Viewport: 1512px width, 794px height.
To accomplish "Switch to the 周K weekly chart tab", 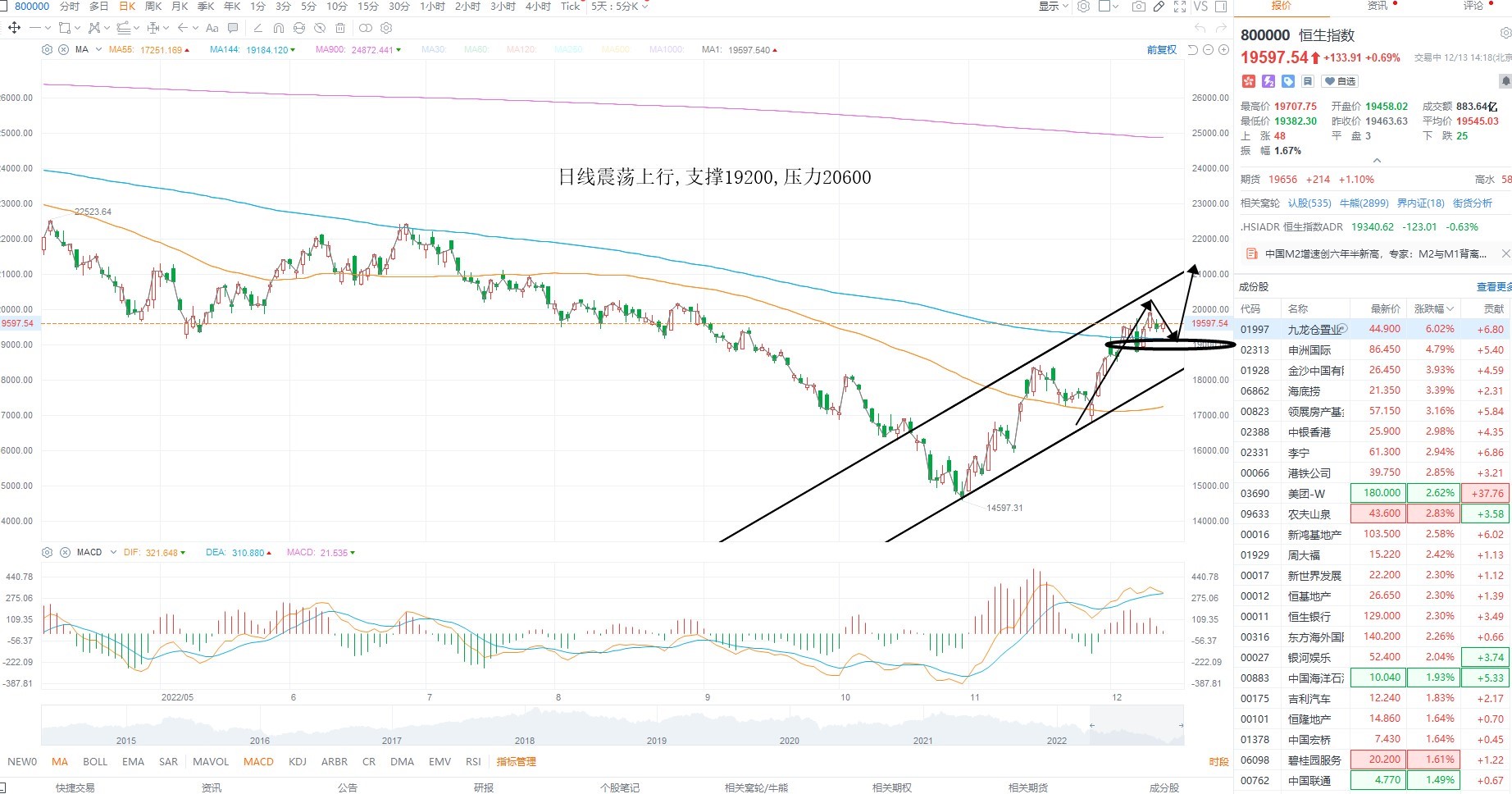I will pyautogui.click(x=153, y=7).
